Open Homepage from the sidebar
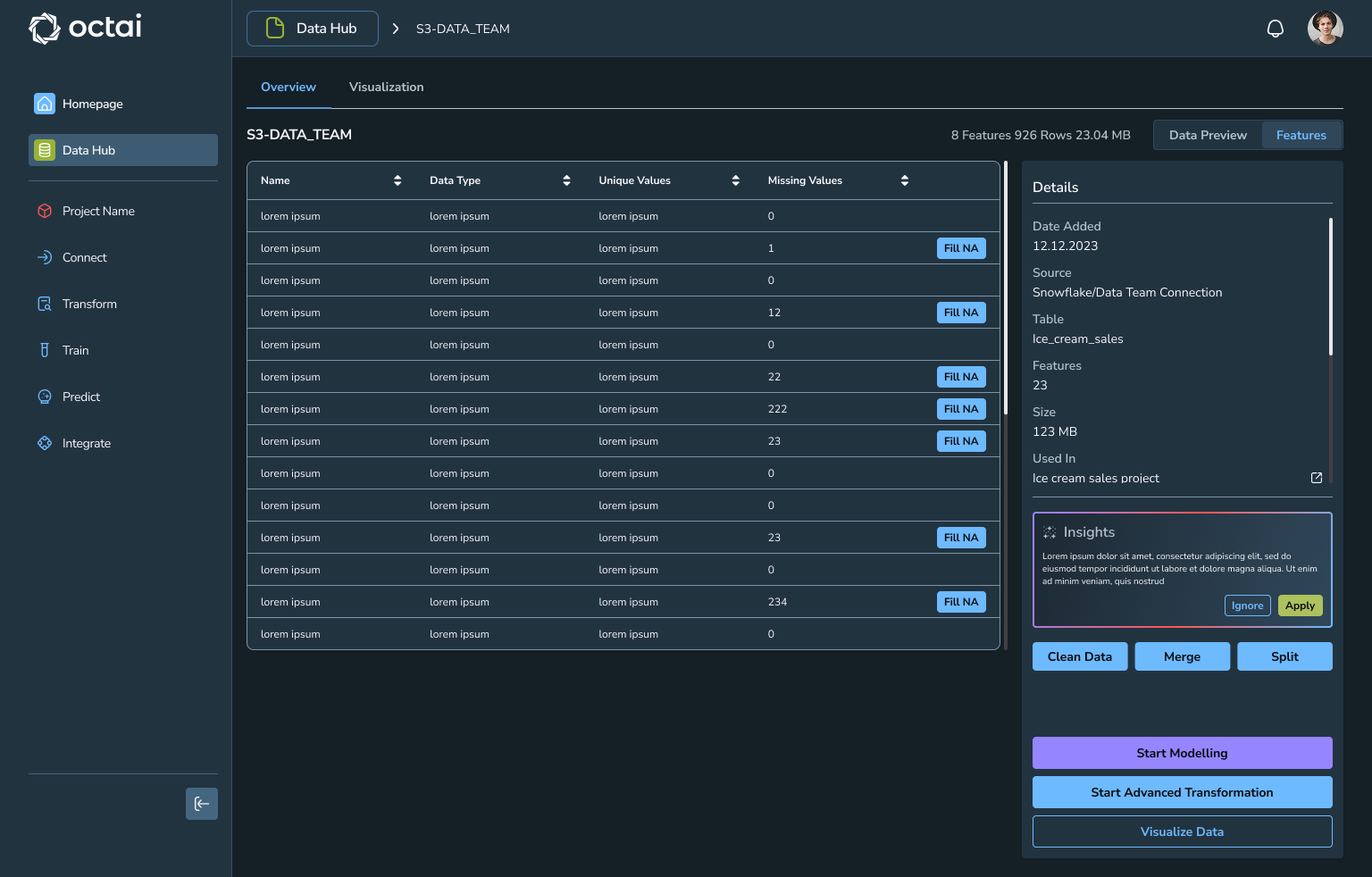This screenshot has width=1372, height=877. click(93, 104)
